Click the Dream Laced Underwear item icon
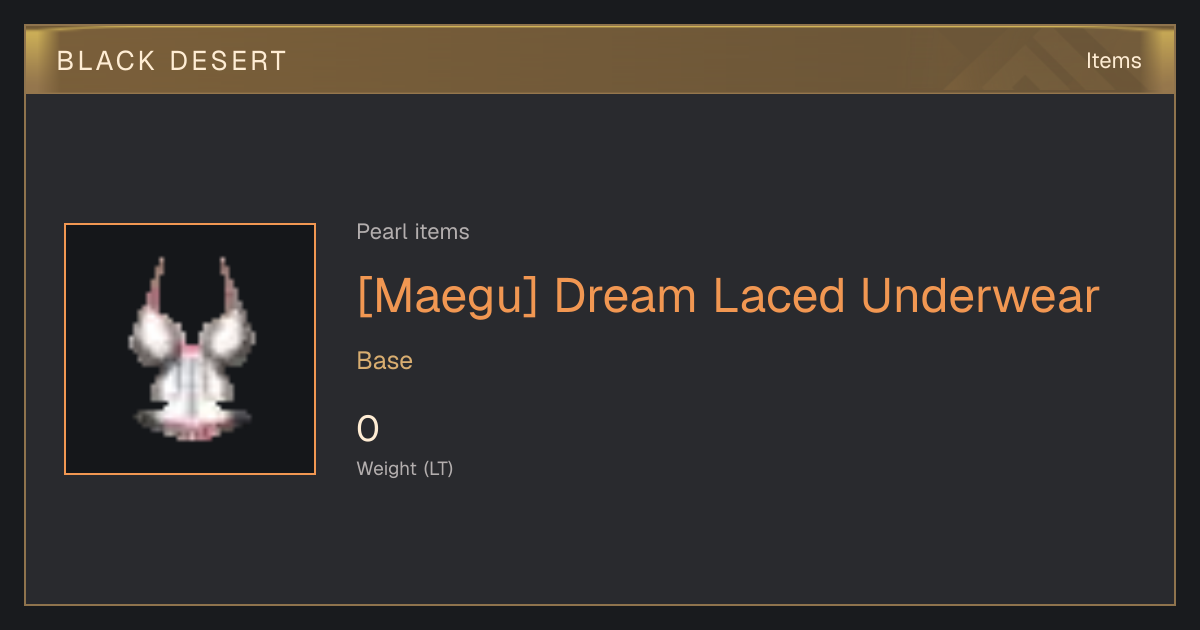1200x630 pixels. 190,349
